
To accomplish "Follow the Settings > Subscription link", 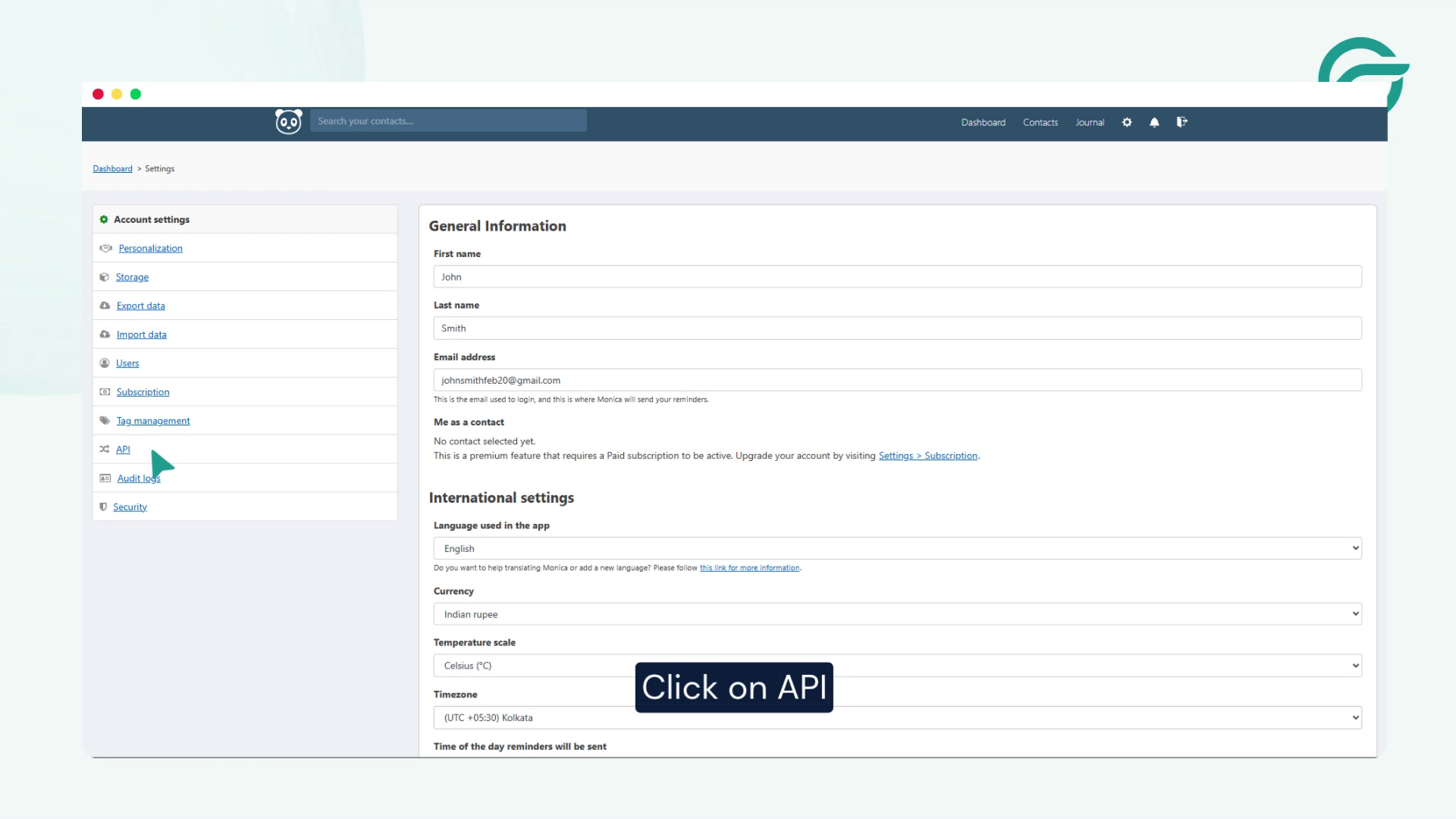I will (928, 456).
